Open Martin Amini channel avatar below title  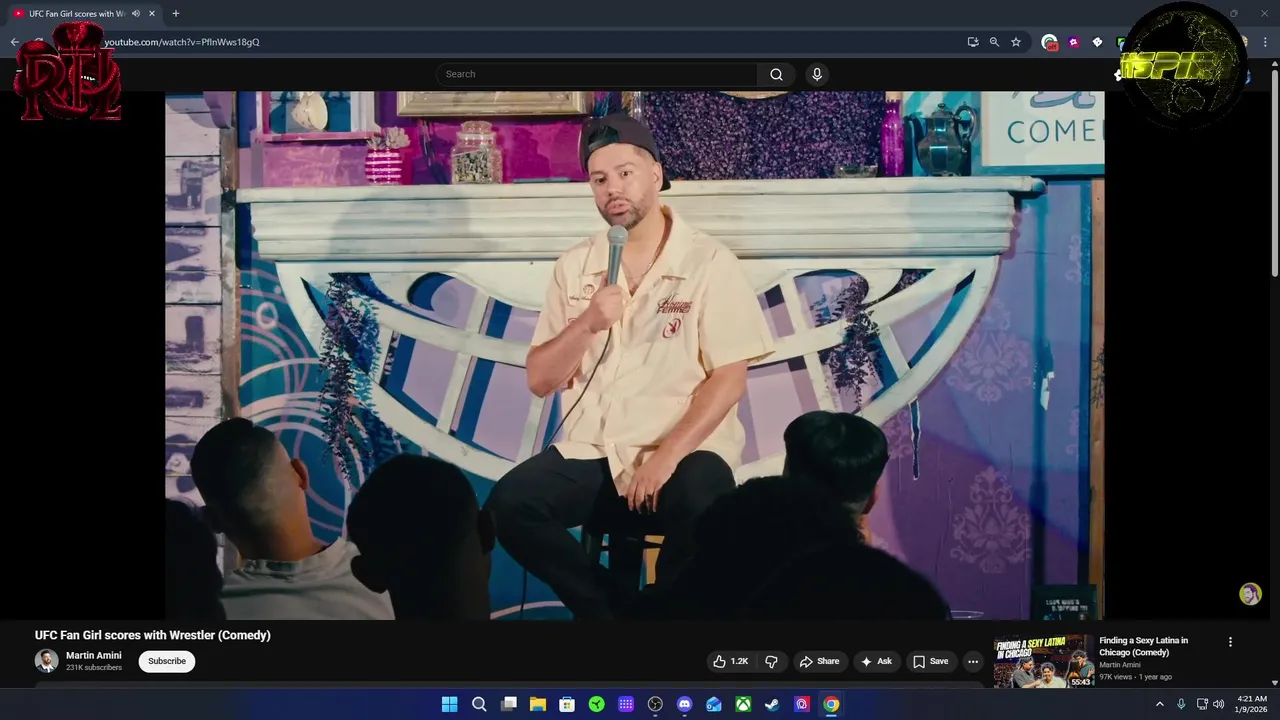pyautogui.click(x=47, y=661)
